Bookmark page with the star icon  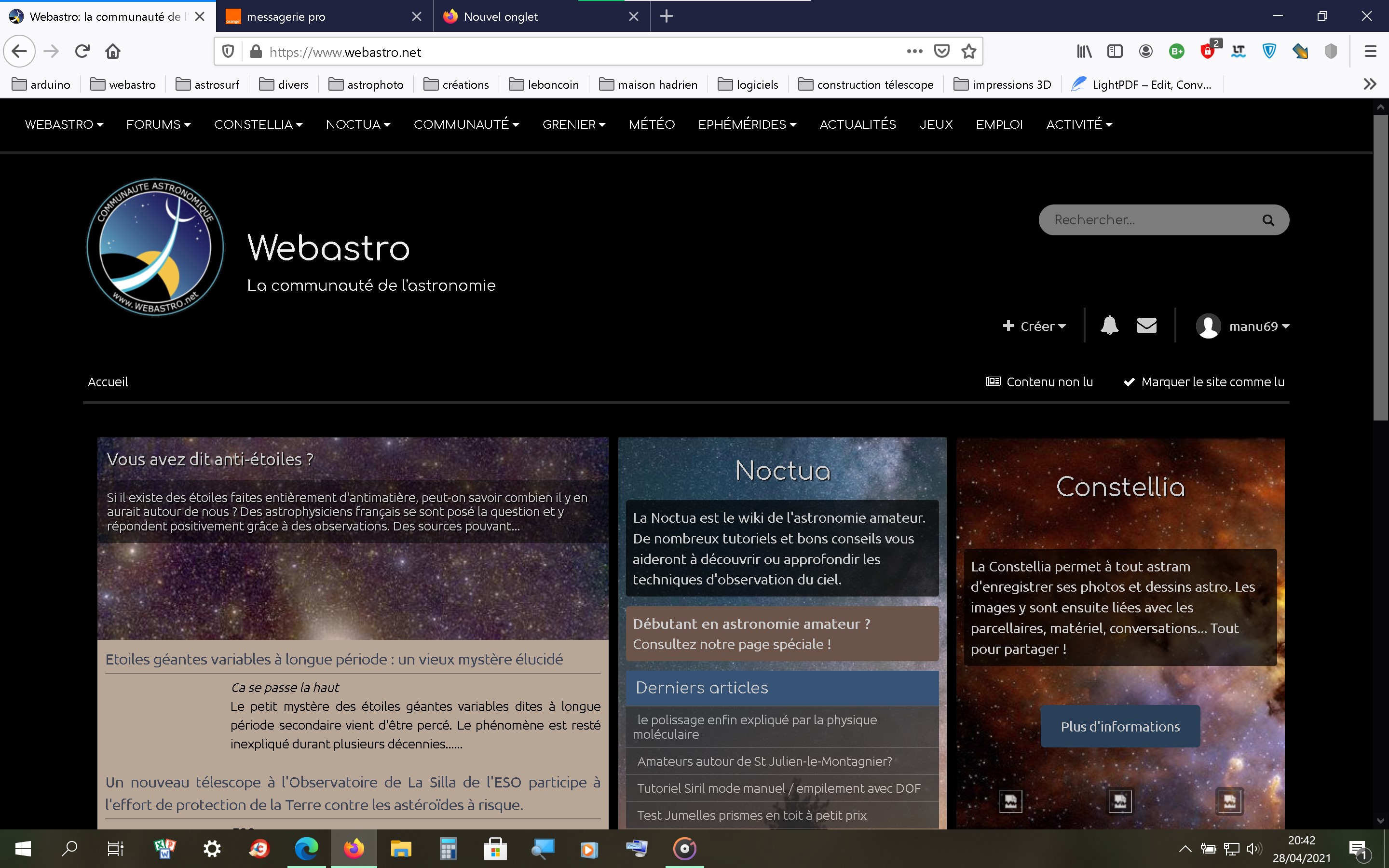[x=969, y=52]
